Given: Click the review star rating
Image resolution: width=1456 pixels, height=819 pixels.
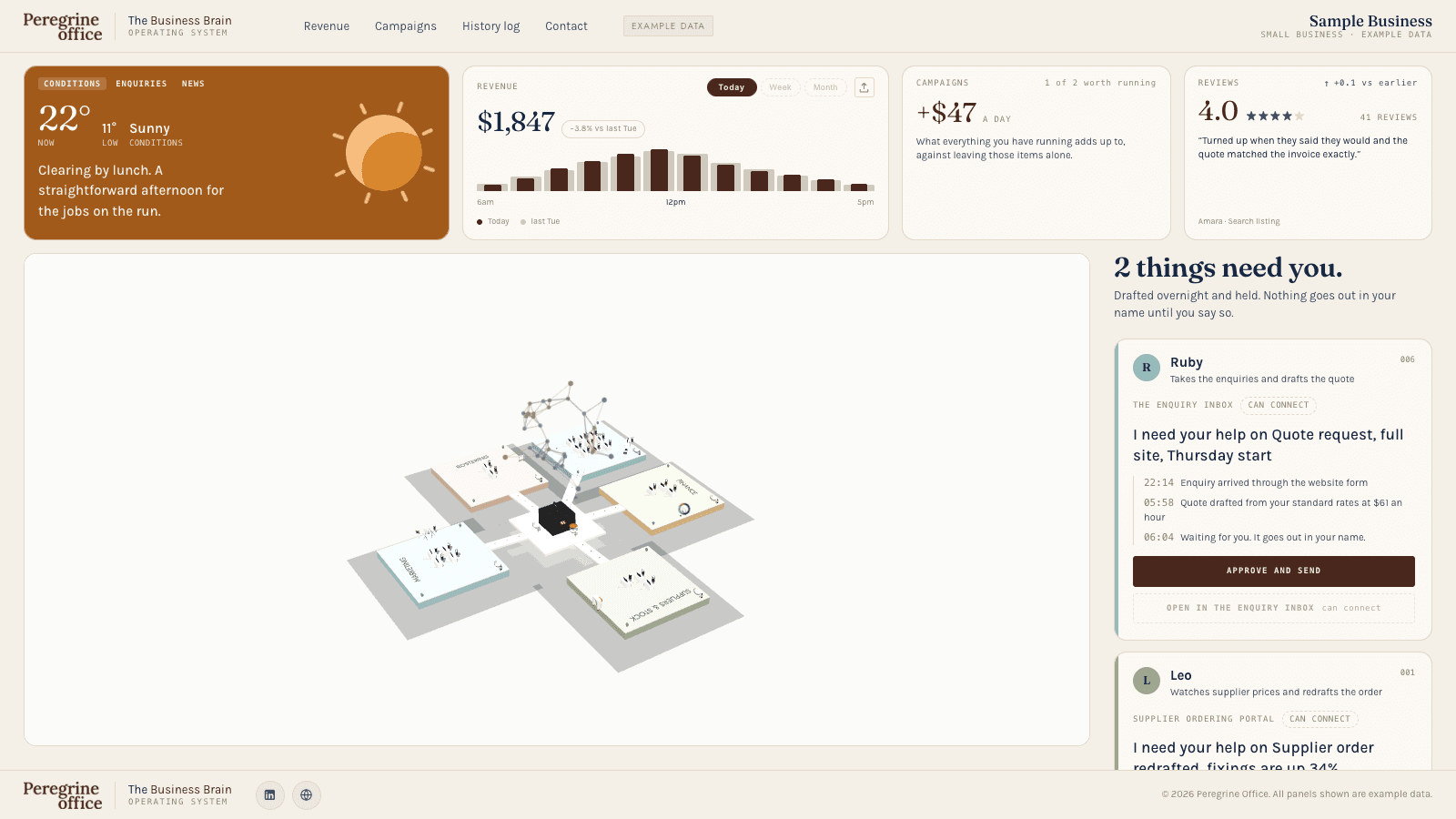Looking at the screenshot, I should [1275, 116].
